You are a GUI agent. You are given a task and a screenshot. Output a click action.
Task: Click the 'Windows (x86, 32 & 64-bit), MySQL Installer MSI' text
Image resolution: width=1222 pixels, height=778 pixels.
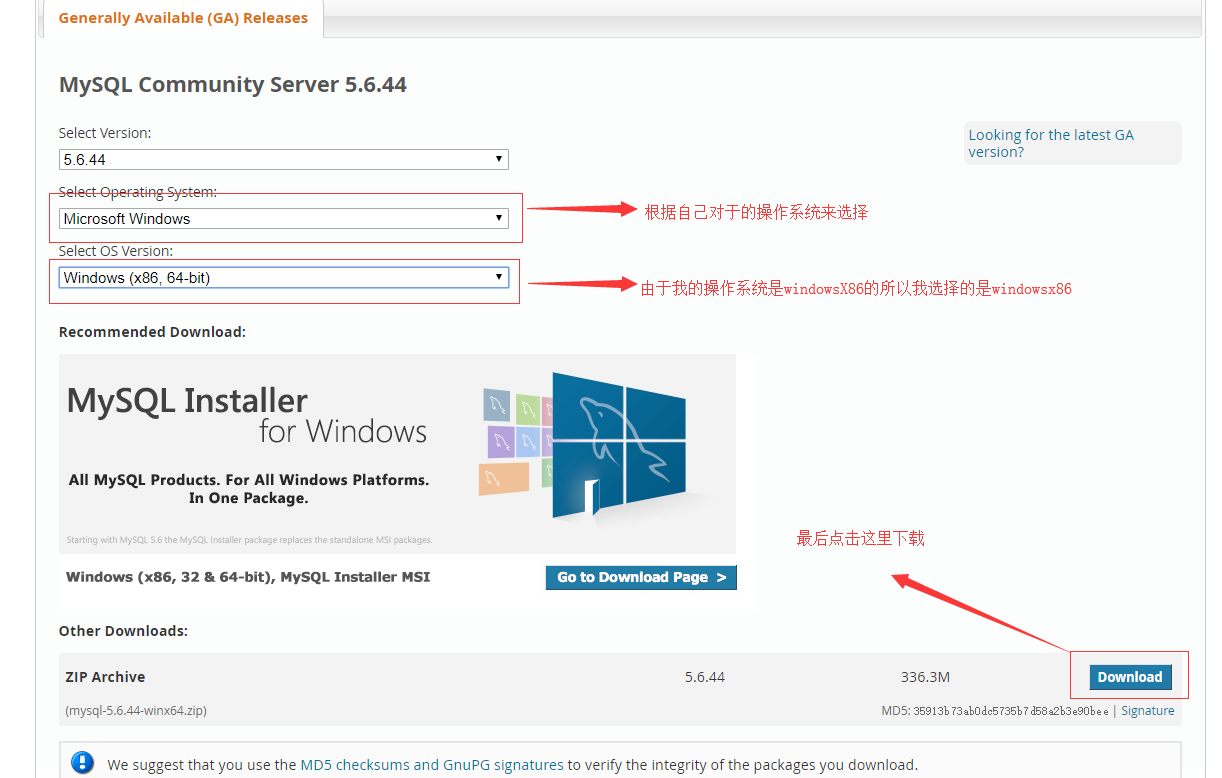point(248,577)
